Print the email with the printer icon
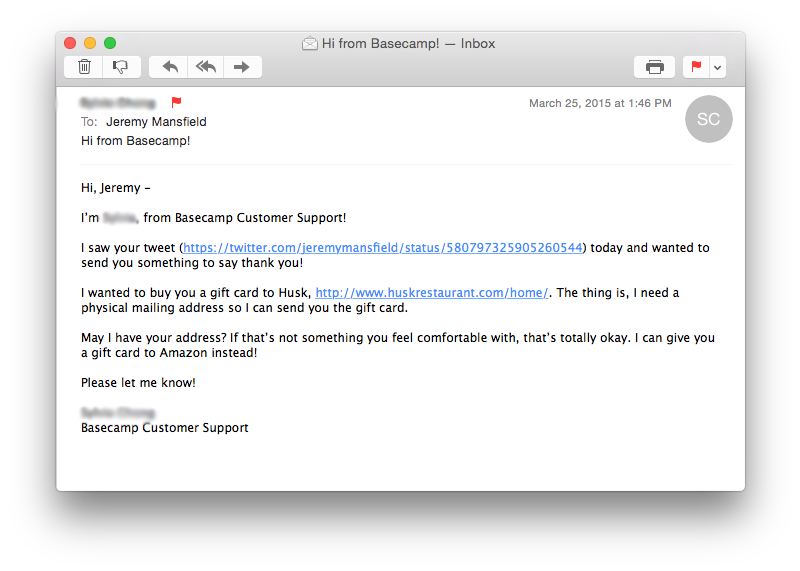Image resolution: width=800 pixels, height=571 pixels. 655,67
